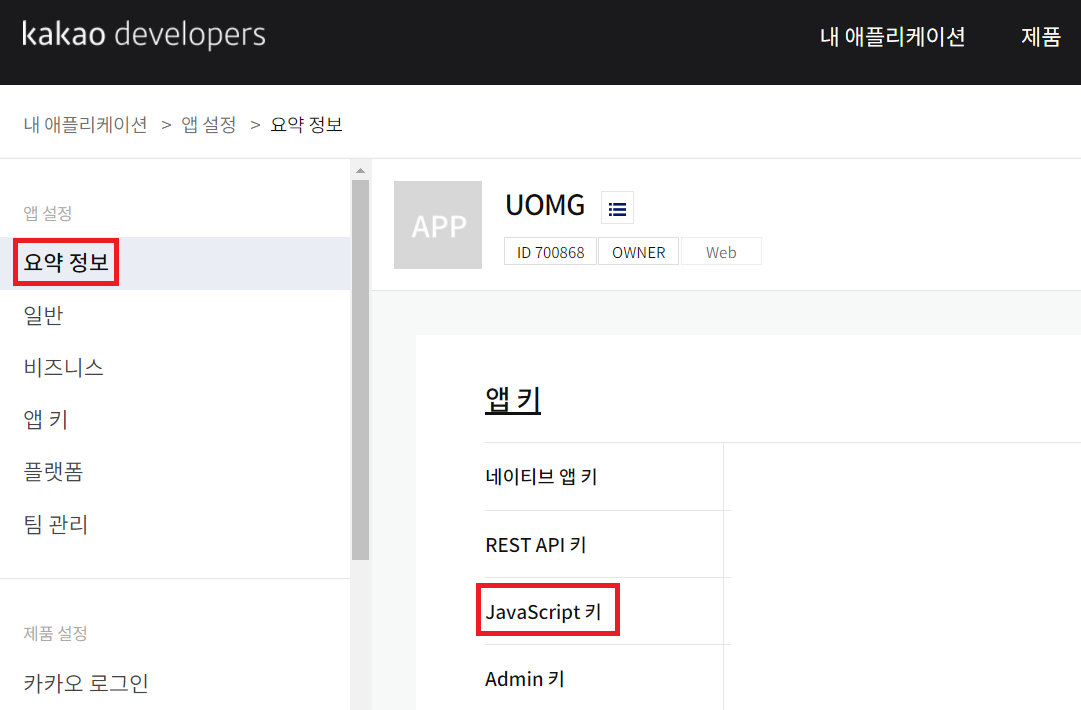Click the gray APP thumbnail image
The image size is (1081, 710).
(438, 225)
